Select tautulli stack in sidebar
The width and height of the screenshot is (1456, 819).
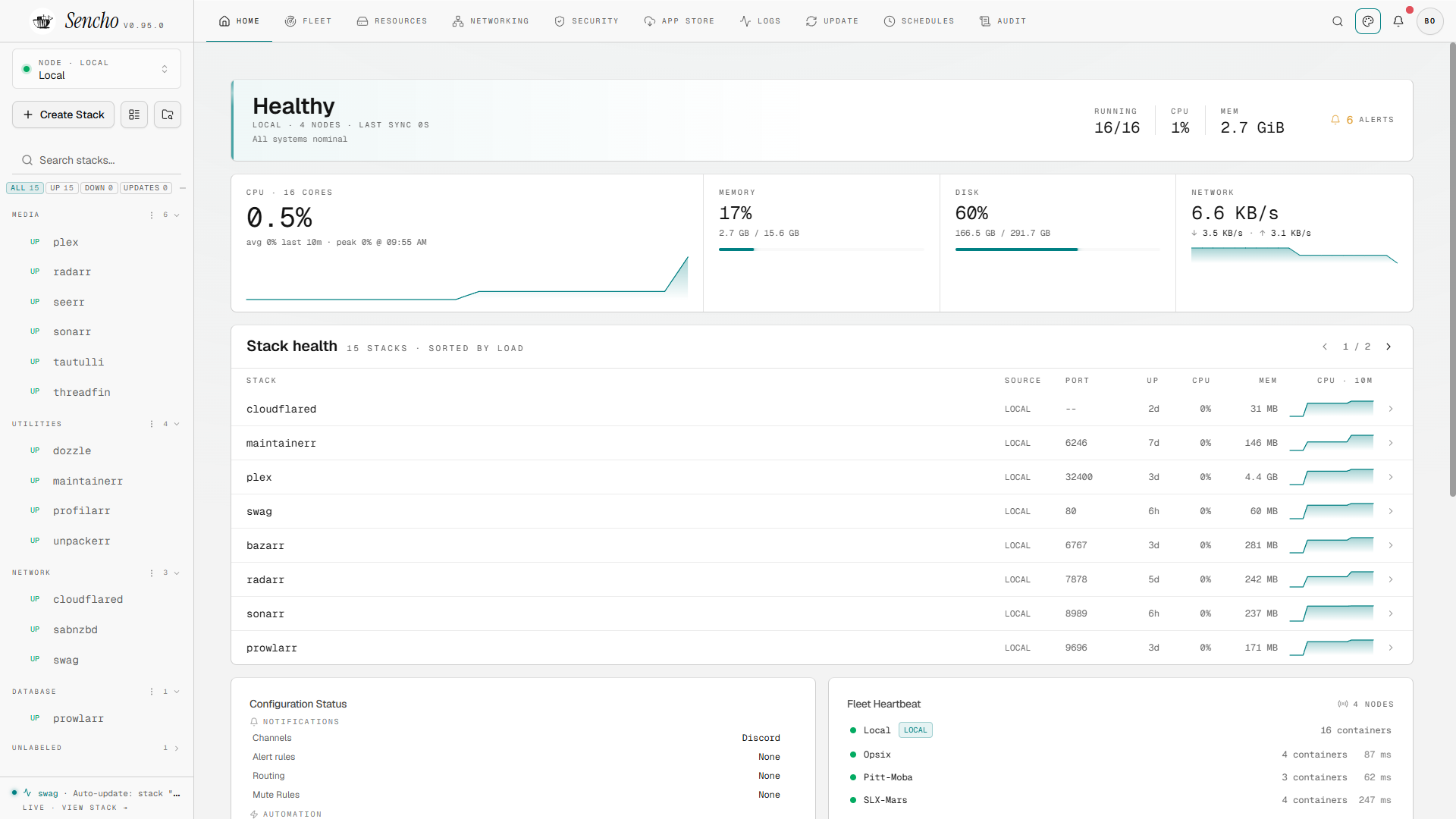tap(96, 362)
